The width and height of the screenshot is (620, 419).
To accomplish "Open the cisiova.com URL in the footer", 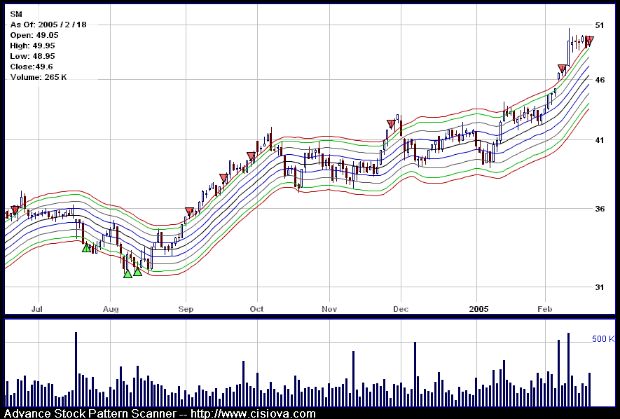I will (x=253, y=414).
